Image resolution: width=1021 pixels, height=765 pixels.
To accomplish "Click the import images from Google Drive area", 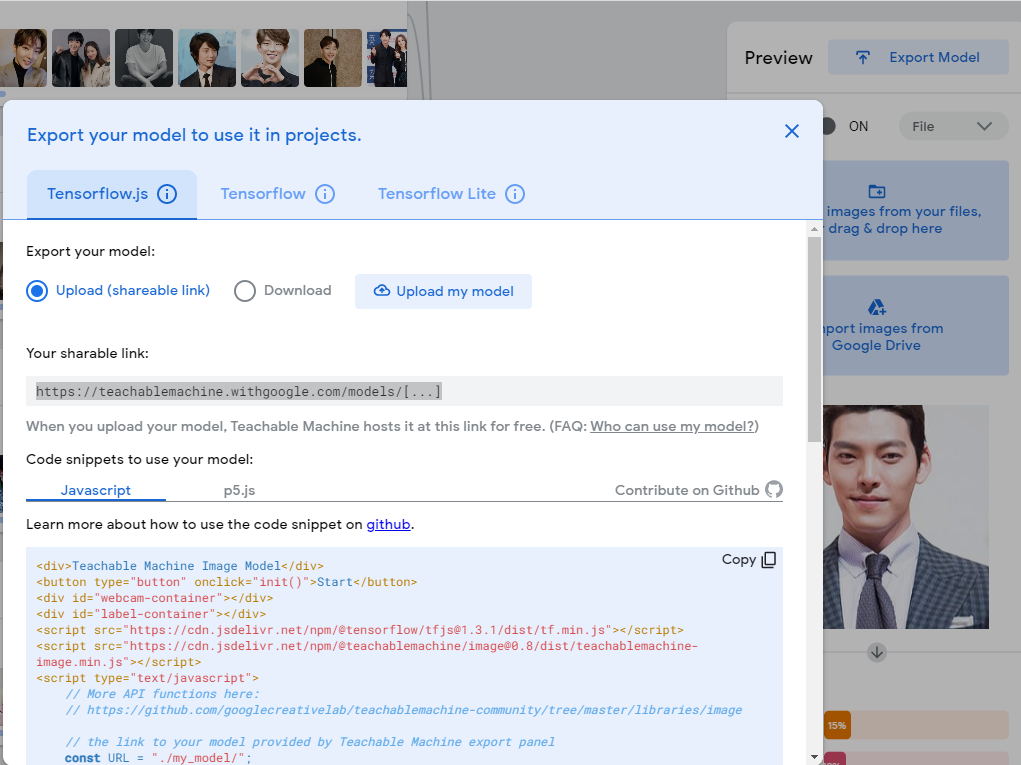I will (916, 325).
